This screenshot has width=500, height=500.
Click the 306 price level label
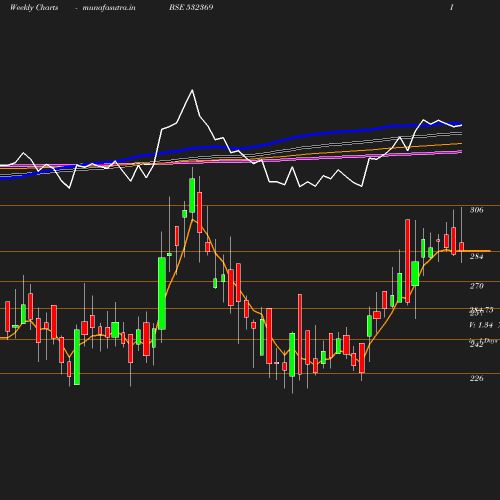coord(476,210)
